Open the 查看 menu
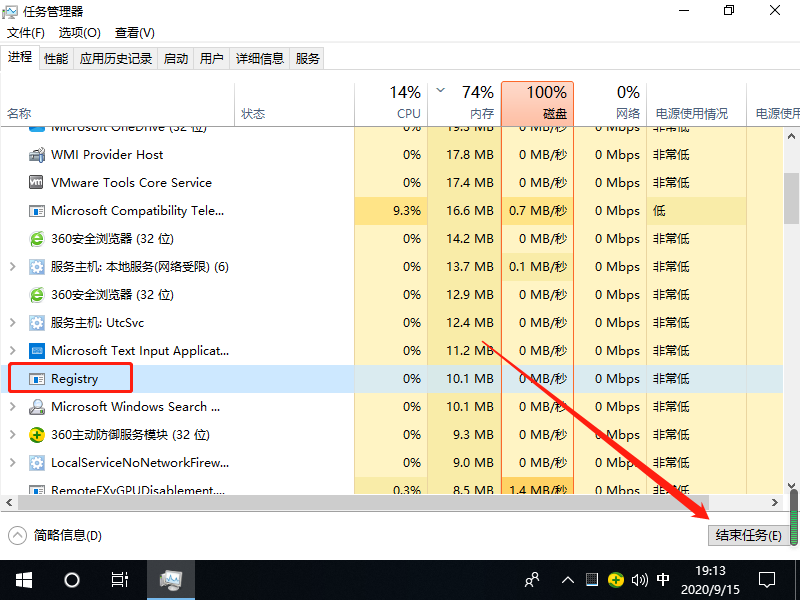Viewport: 800px width, 600px height. tap(135, 32)
